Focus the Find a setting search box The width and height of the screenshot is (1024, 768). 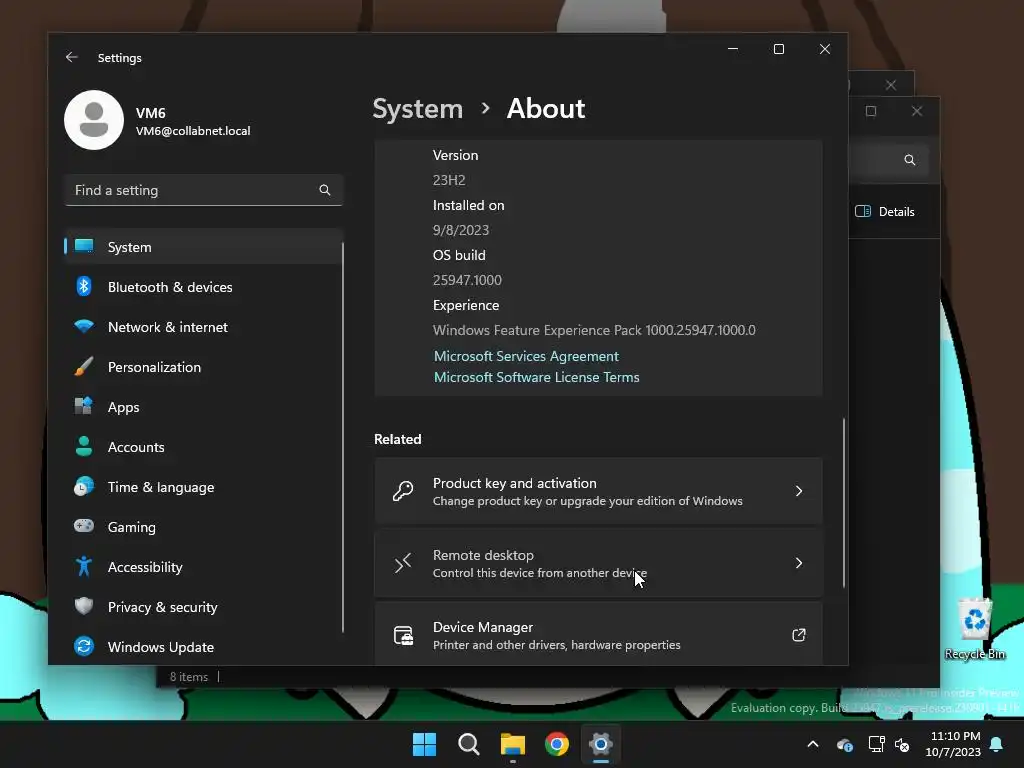click(x=203, y=190)
